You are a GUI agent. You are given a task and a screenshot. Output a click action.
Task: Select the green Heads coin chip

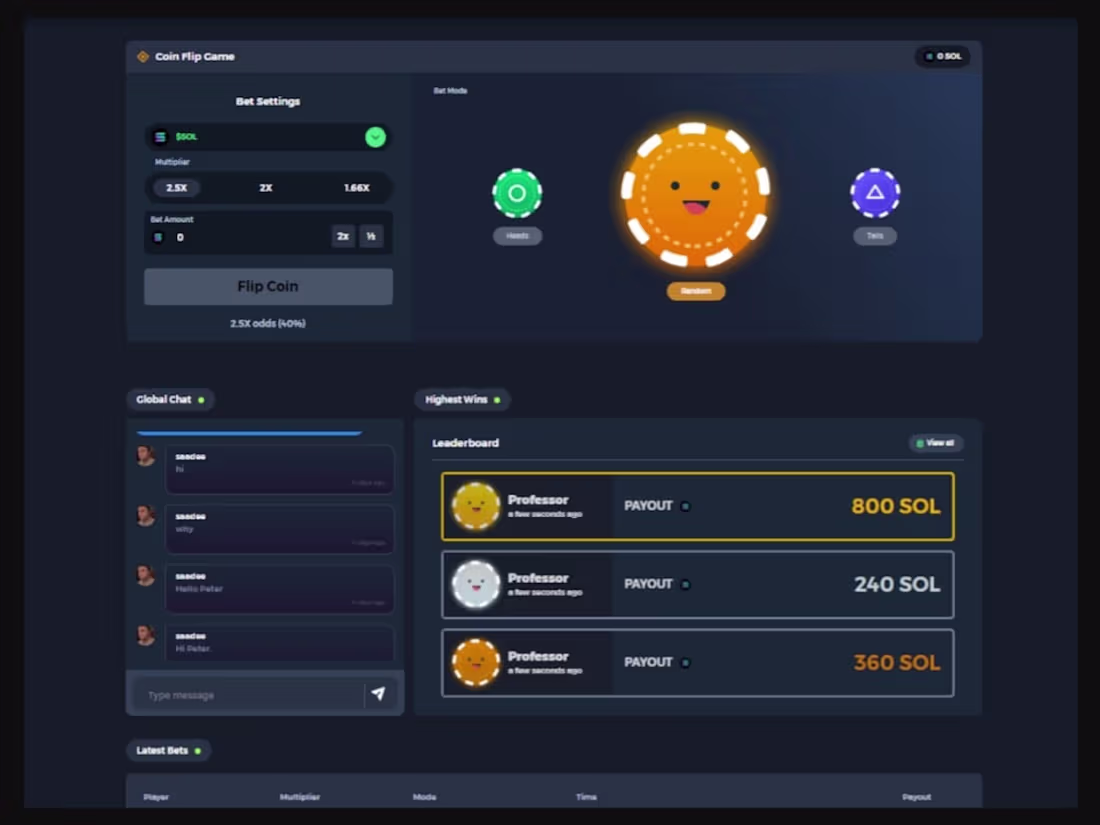click(517, 194)
